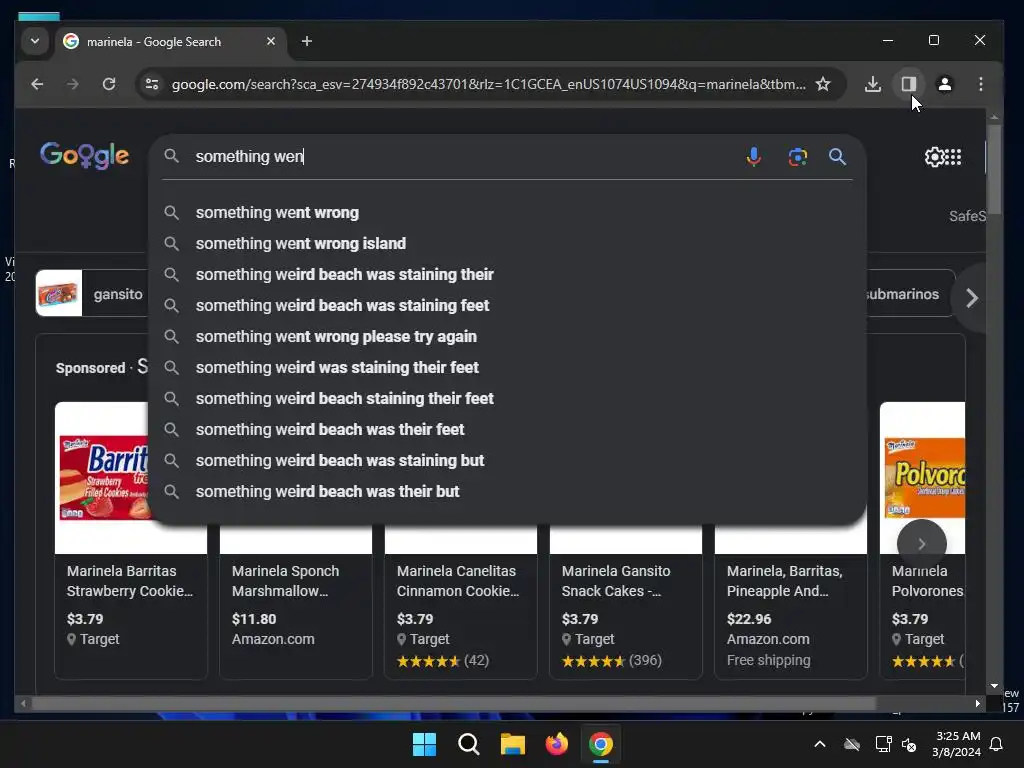Screen dimensions: 1024x768
Task: Start voice search with microphone icon
Action: [x=754, y=157]
